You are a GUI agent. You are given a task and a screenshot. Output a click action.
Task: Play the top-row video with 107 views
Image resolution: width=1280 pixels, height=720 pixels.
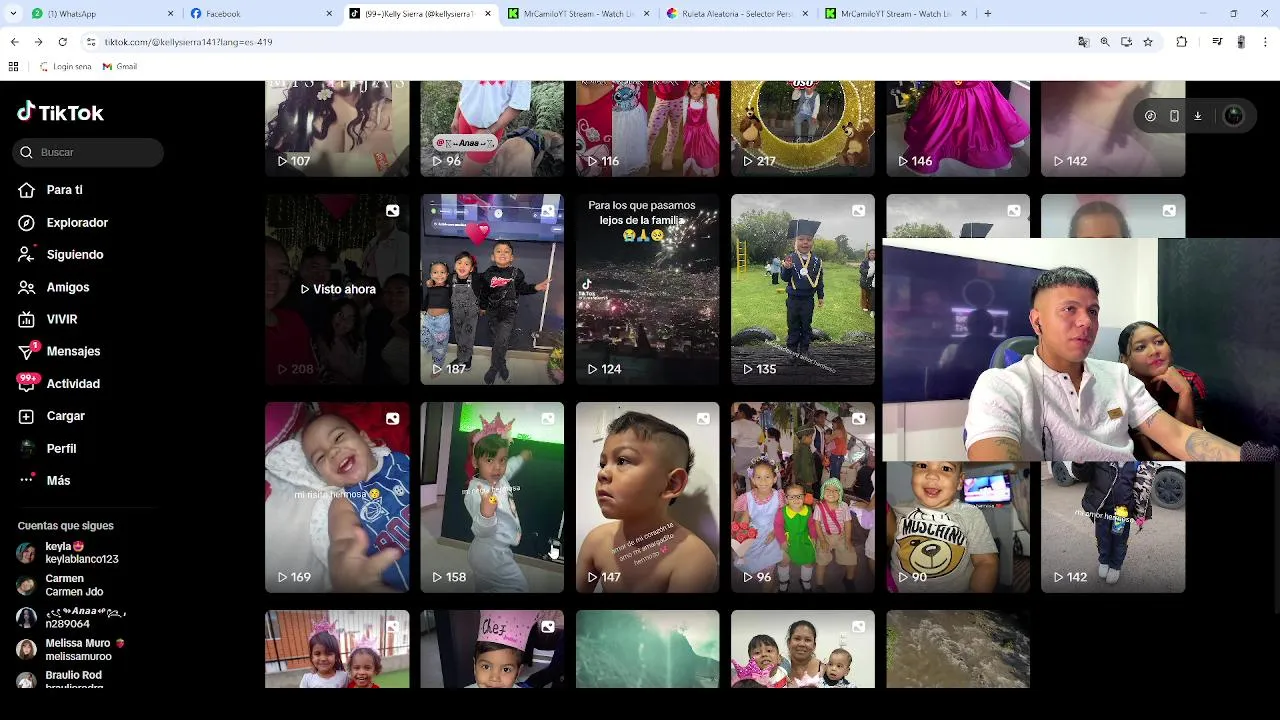(337, 129)
